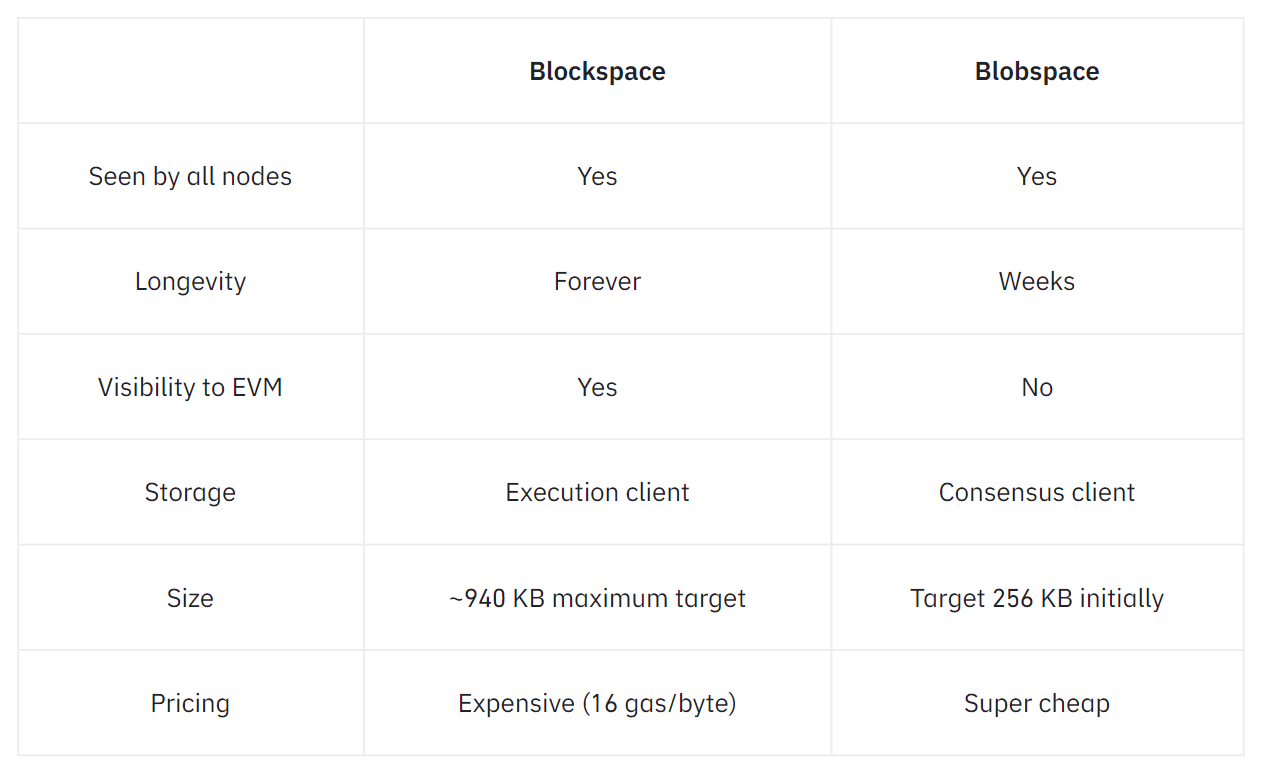The image size is (1261, 773).
Task: Click the Size row label
Action: (x=190, y=598)
